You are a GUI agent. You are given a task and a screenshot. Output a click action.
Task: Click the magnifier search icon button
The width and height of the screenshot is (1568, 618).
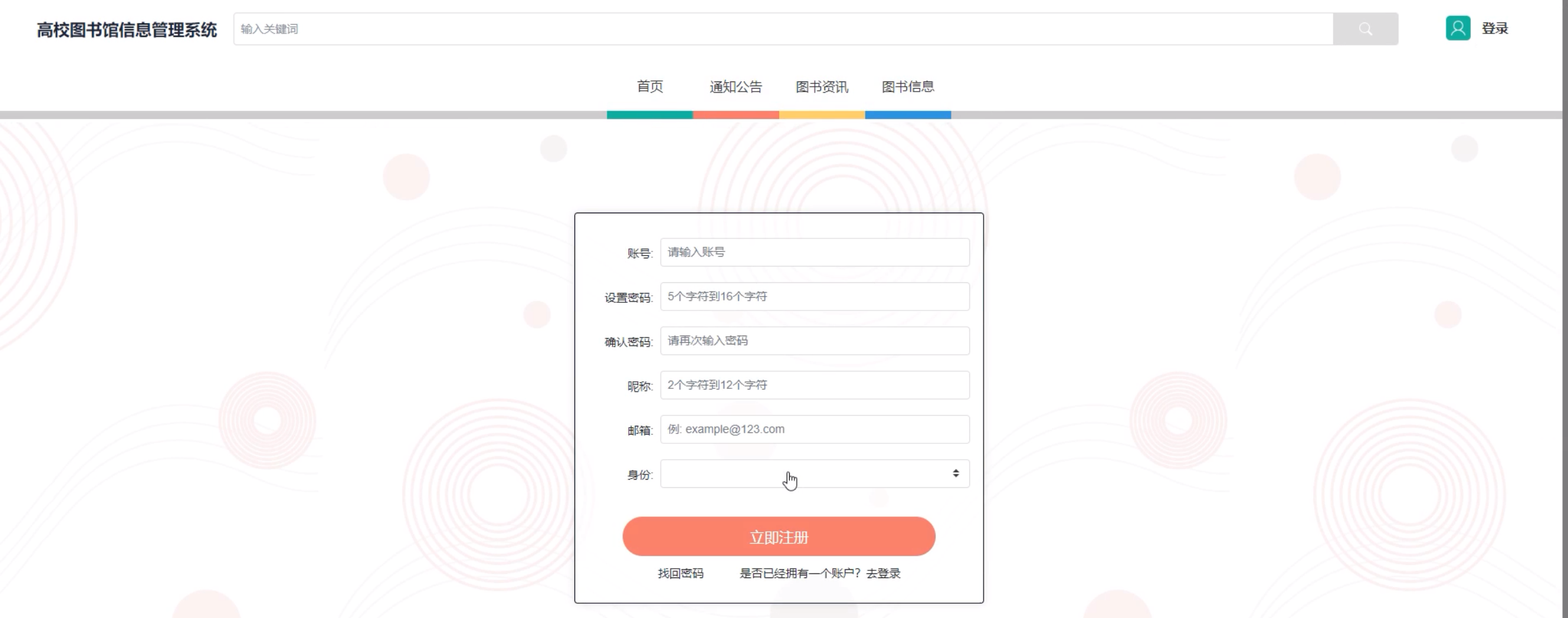coord(1365,29)
